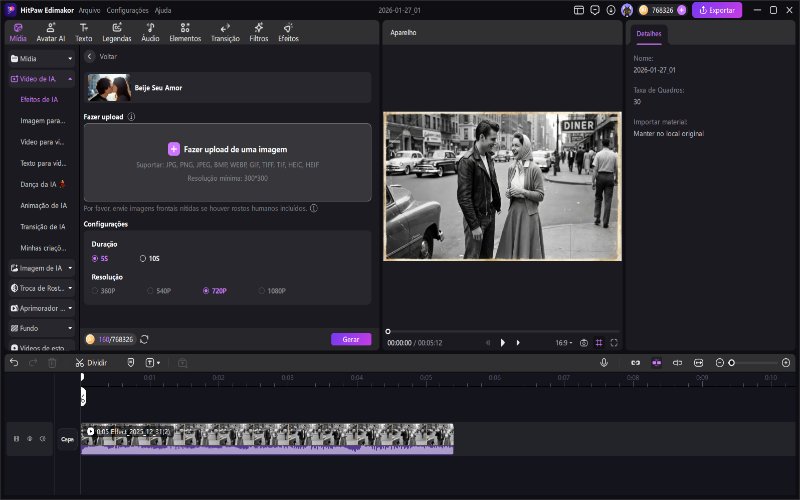Click the Exportar button
The image size is (800, 500).
[x=717, y=10]
